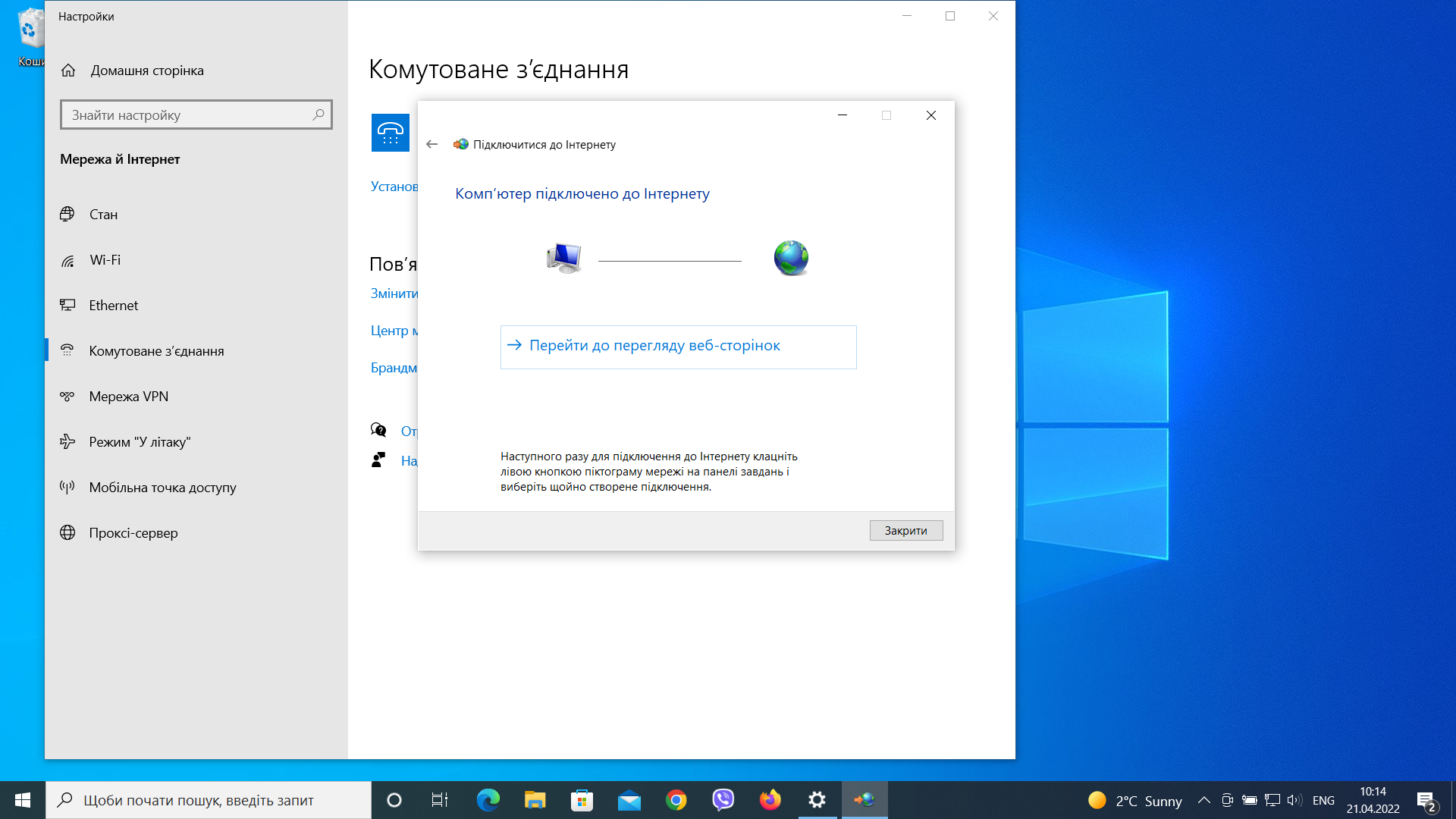Launch Google Chrome from taskbar
Viewport: 1456px width, 819px height.
click(676, 800)
